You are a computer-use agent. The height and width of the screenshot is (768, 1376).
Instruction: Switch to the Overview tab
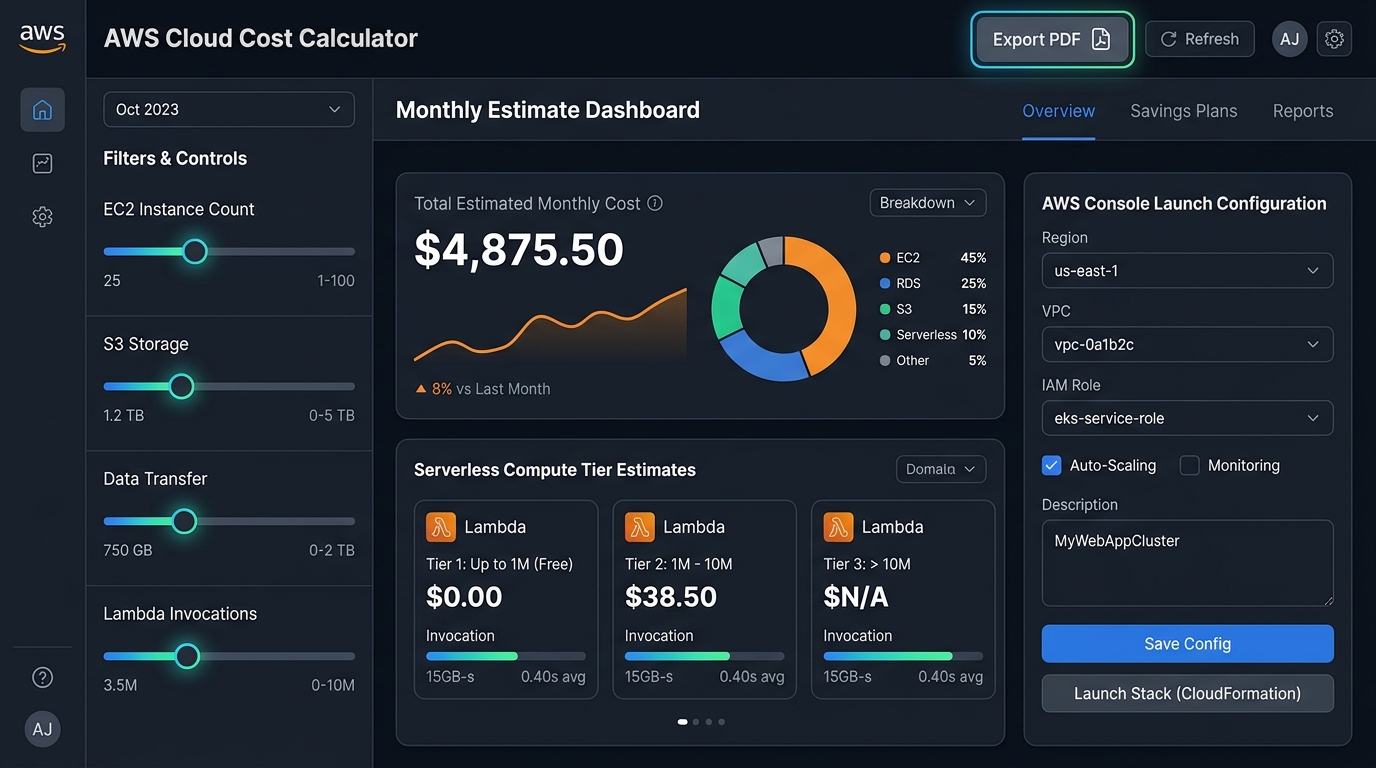(1058, 111)
